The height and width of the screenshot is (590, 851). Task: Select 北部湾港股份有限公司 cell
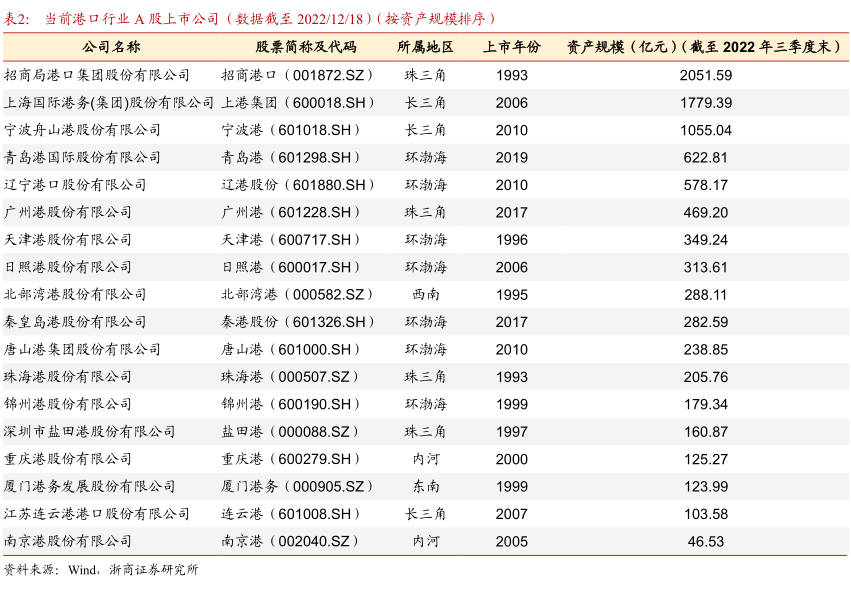tap(75, 294)
